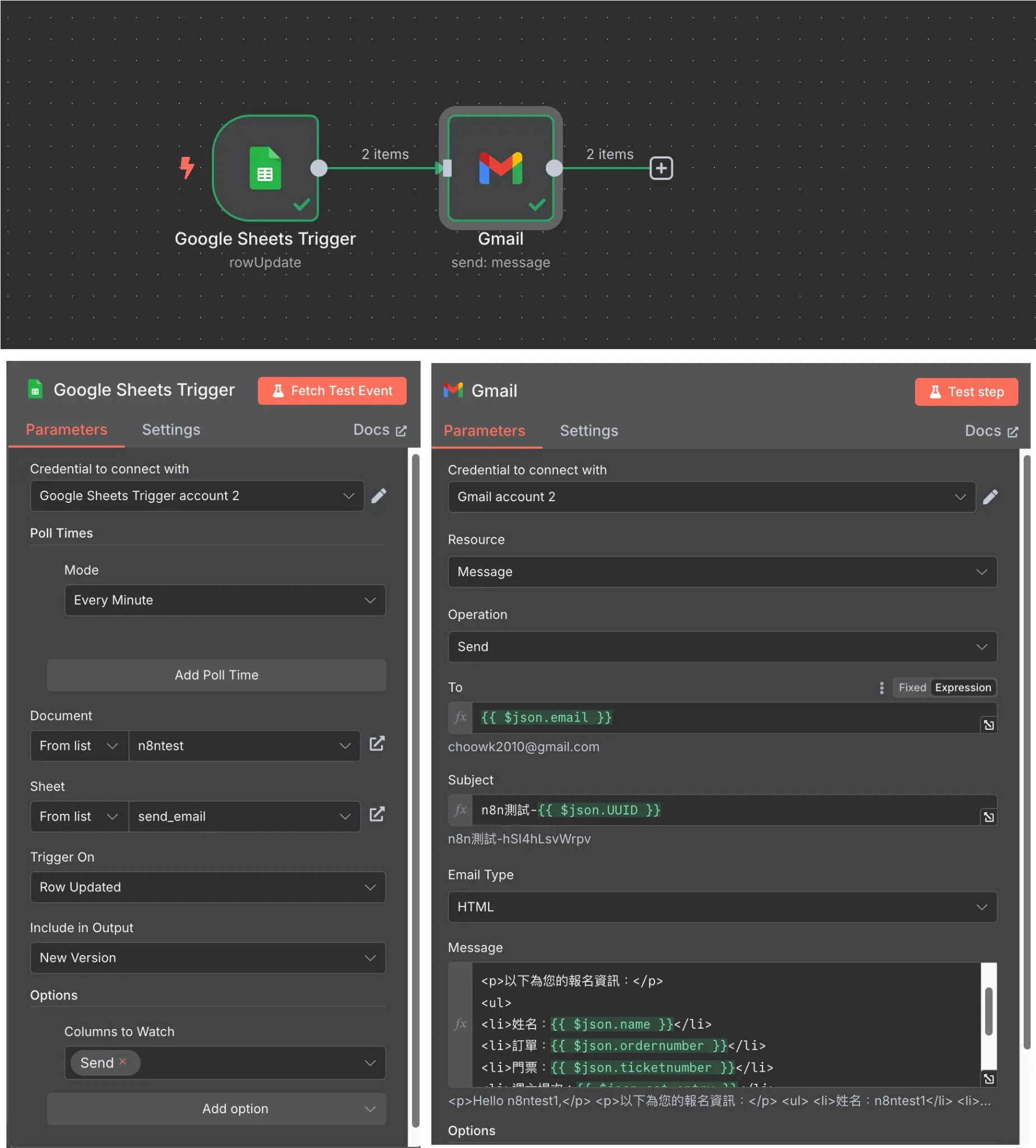Open the n8ntest document dropdown
The width and height of the screenshot is (1036, 1148).
(245, 746)
